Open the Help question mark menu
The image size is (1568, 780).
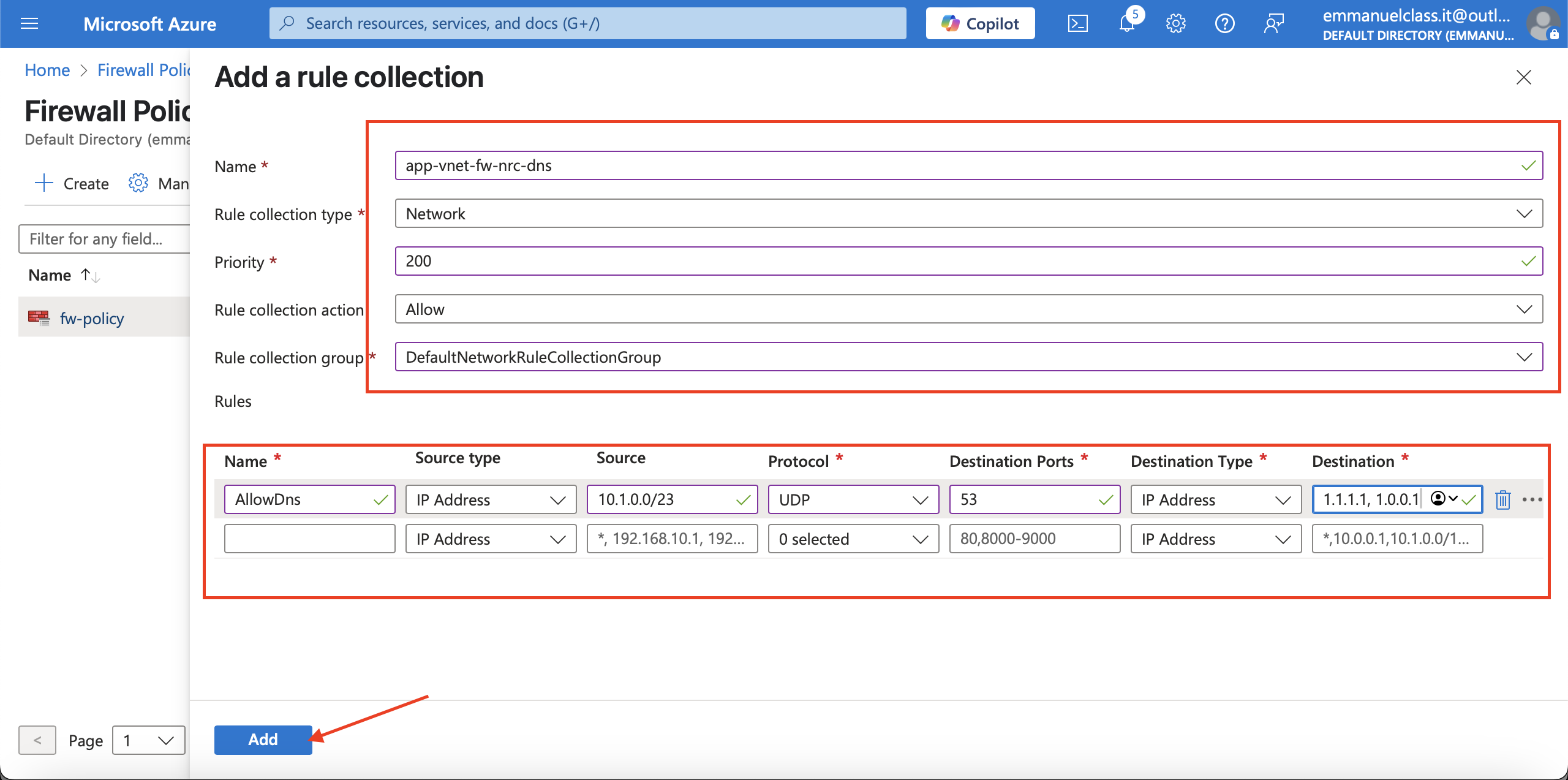1224,23
